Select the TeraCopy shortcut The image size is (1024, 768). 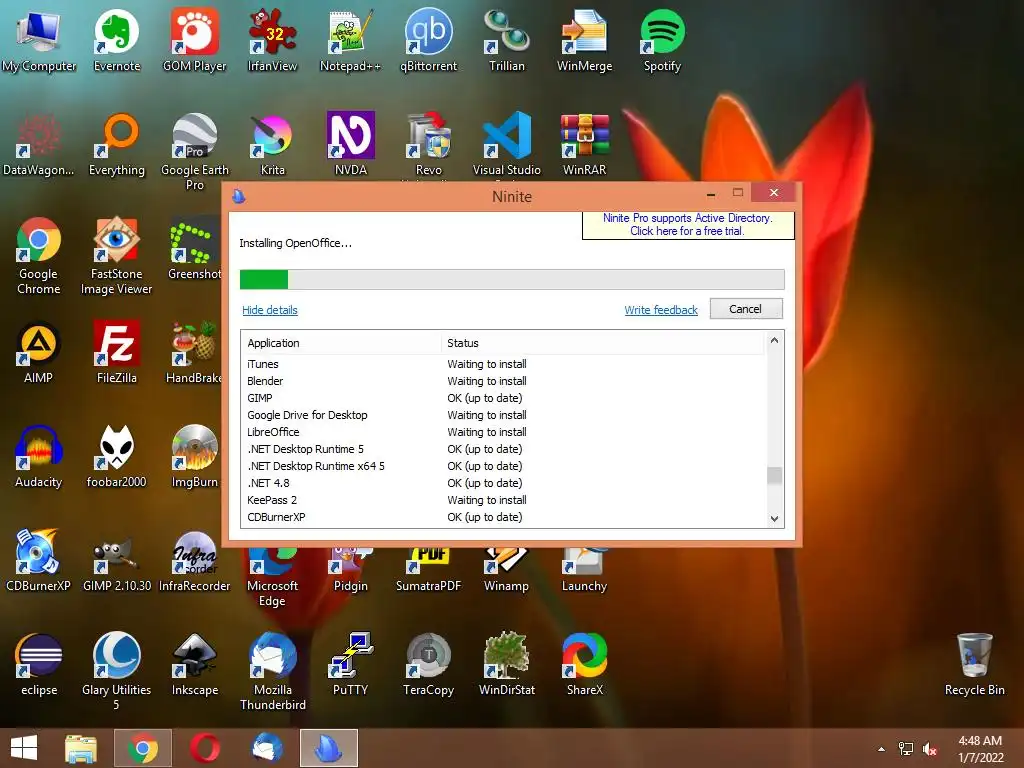click(x=428, y=664)
